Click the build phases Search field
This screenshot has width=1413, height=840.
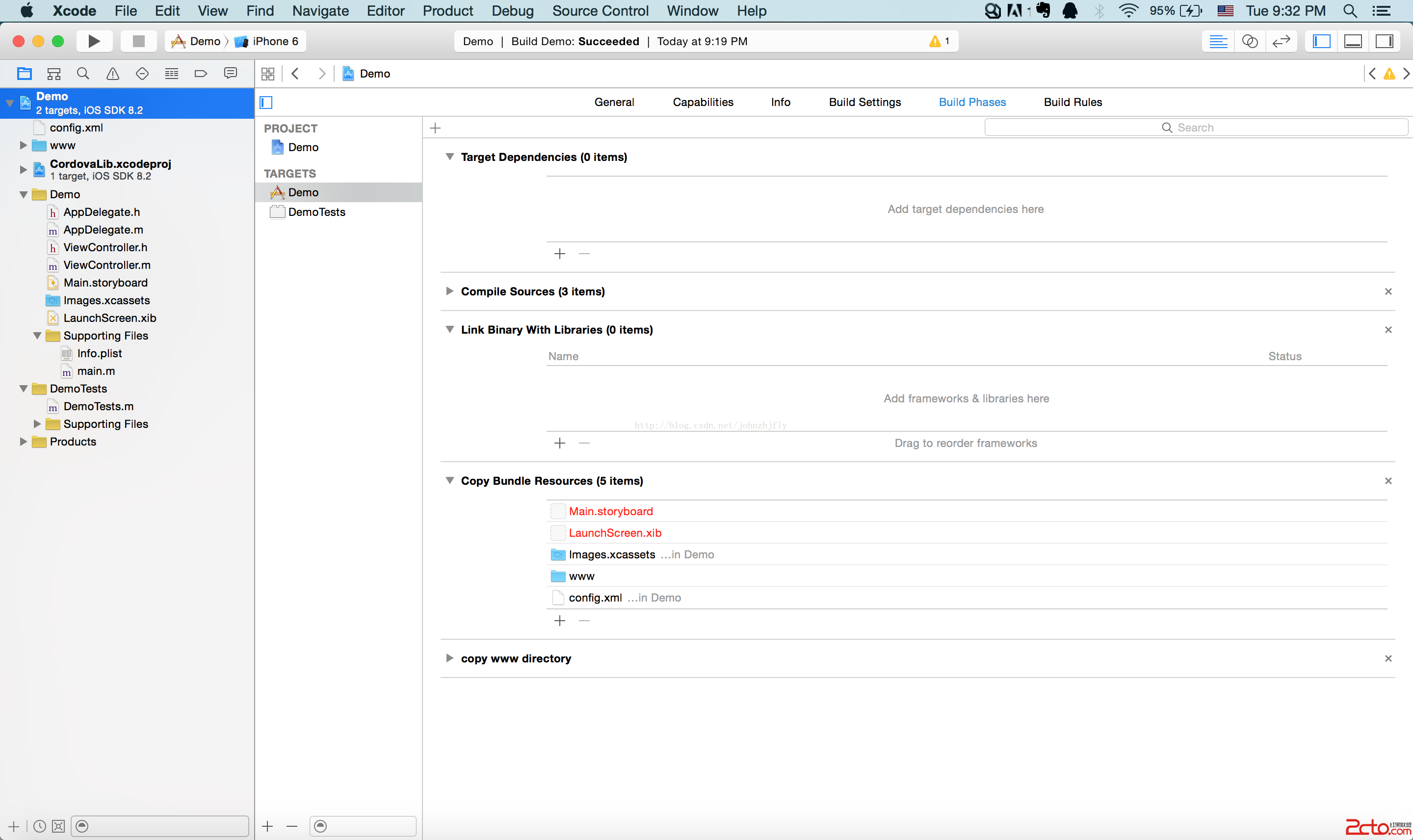coord(1195,128)
